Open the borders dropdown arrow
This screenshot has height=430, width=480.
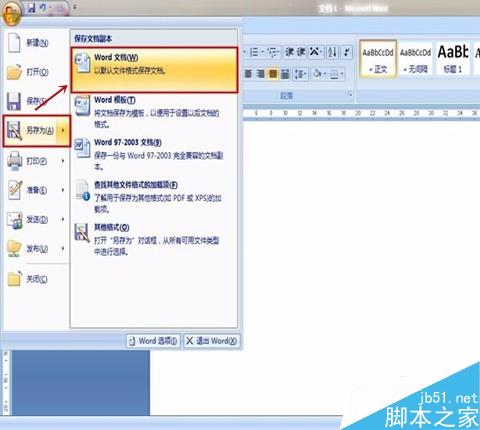(342, 74)
